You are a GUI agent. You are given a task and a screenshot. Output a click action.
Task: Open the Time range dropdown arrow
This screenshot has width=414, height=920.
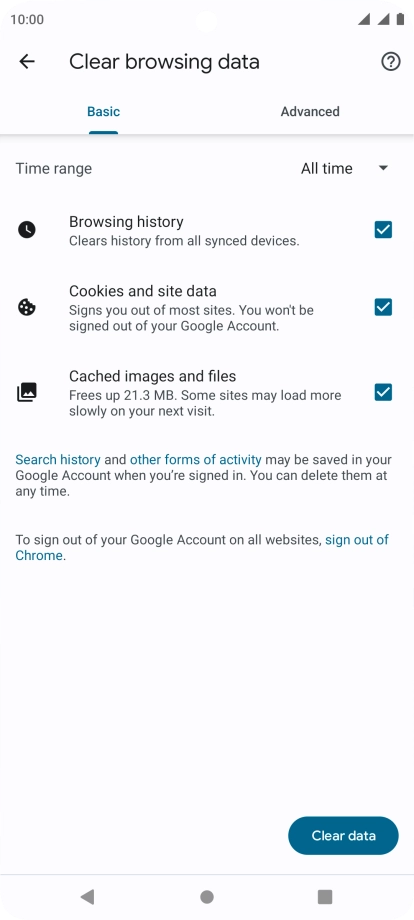tap(384, 168)
